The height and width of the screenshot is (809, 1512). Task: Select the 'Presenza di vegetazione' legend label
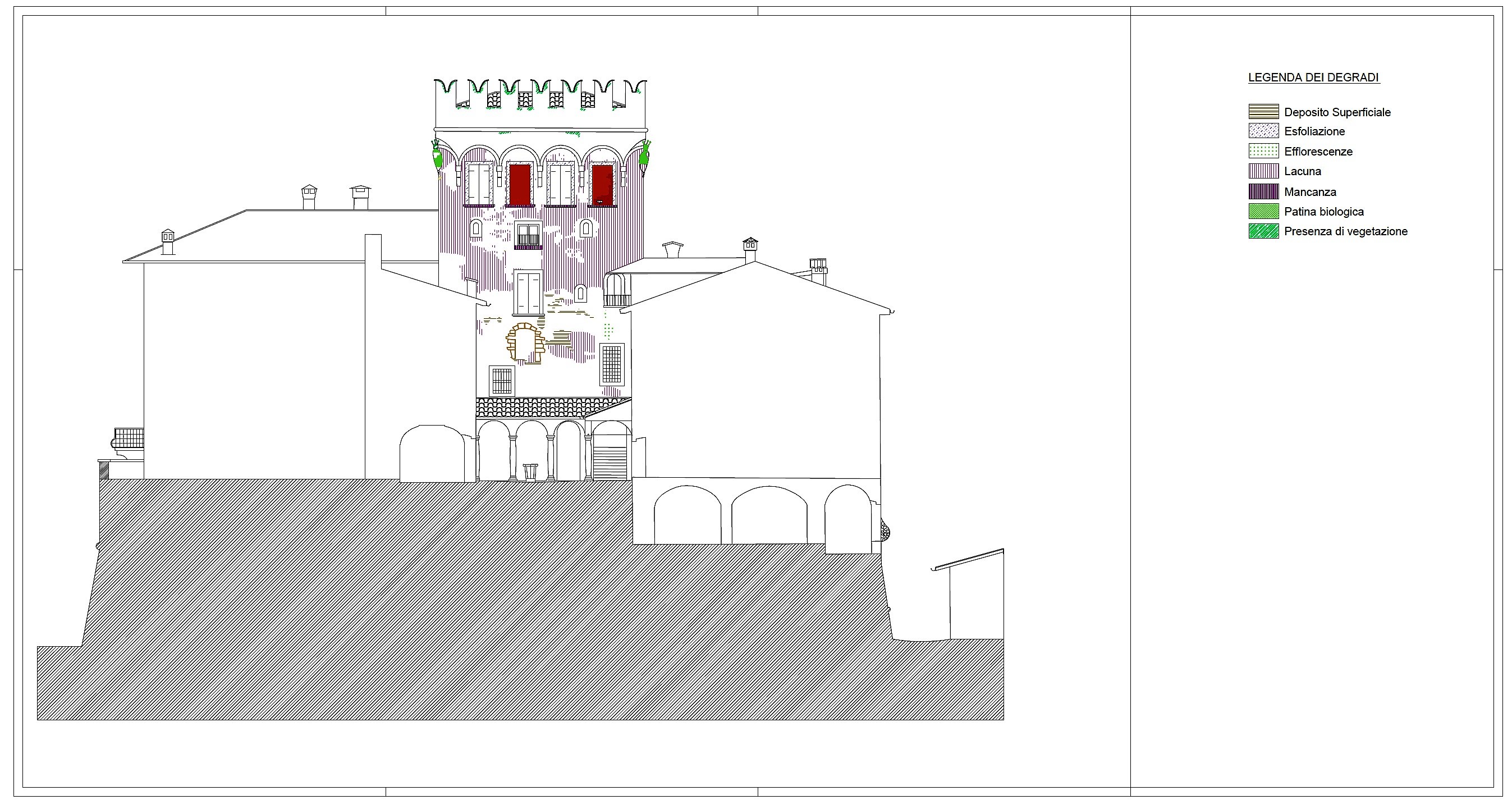(x=1346, y=231)
